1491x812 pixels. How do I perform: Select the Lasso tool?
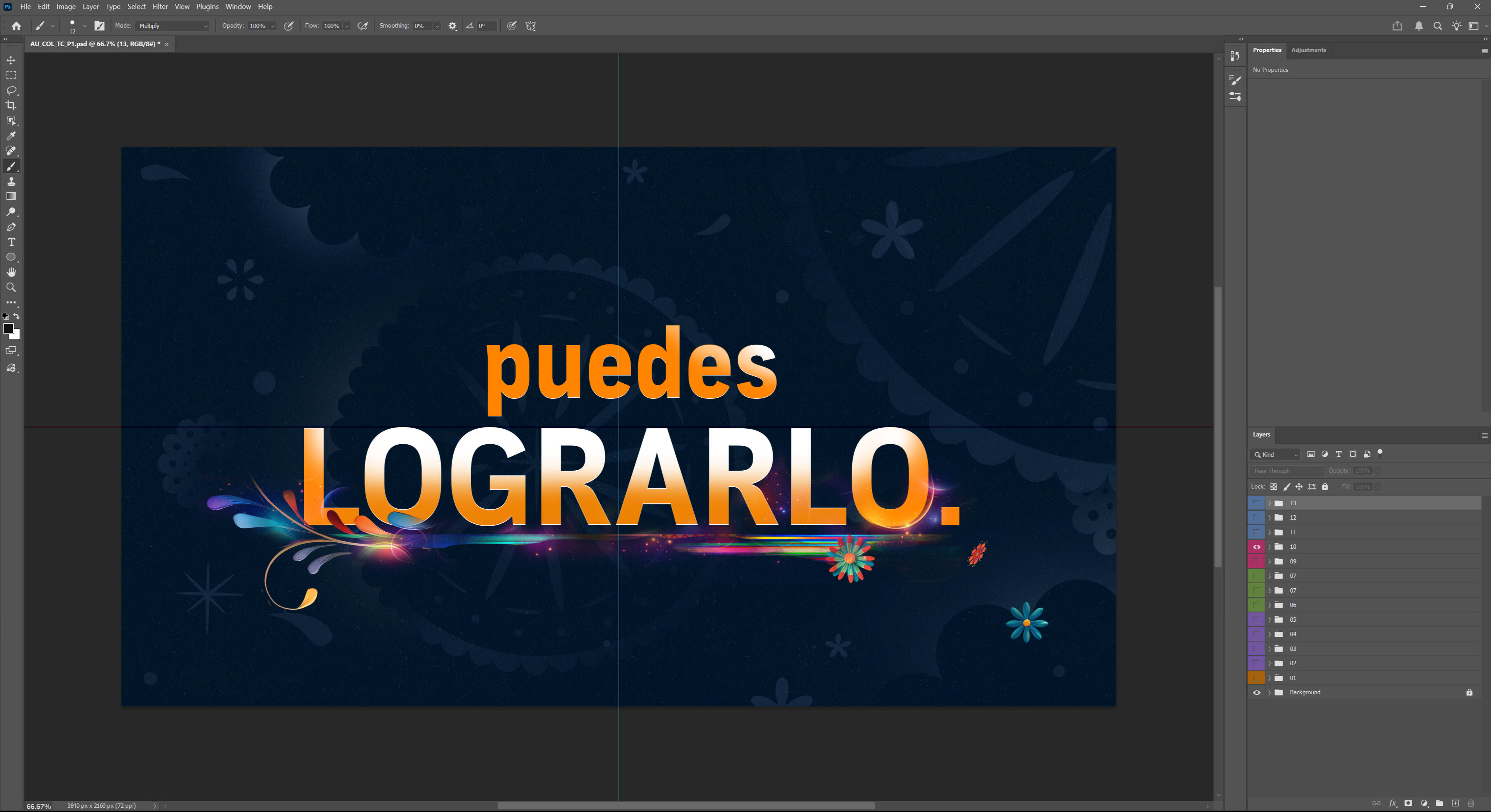click(x=11, y=90)
